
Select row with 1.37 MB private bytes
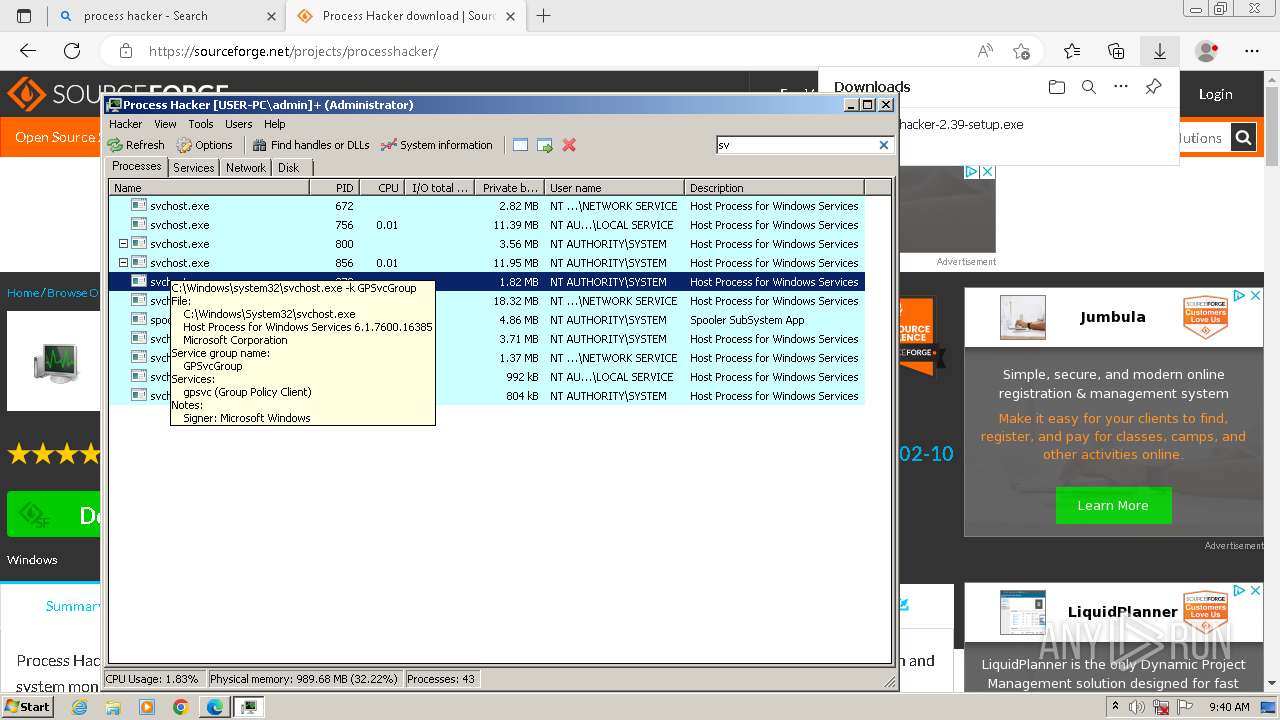486,358
